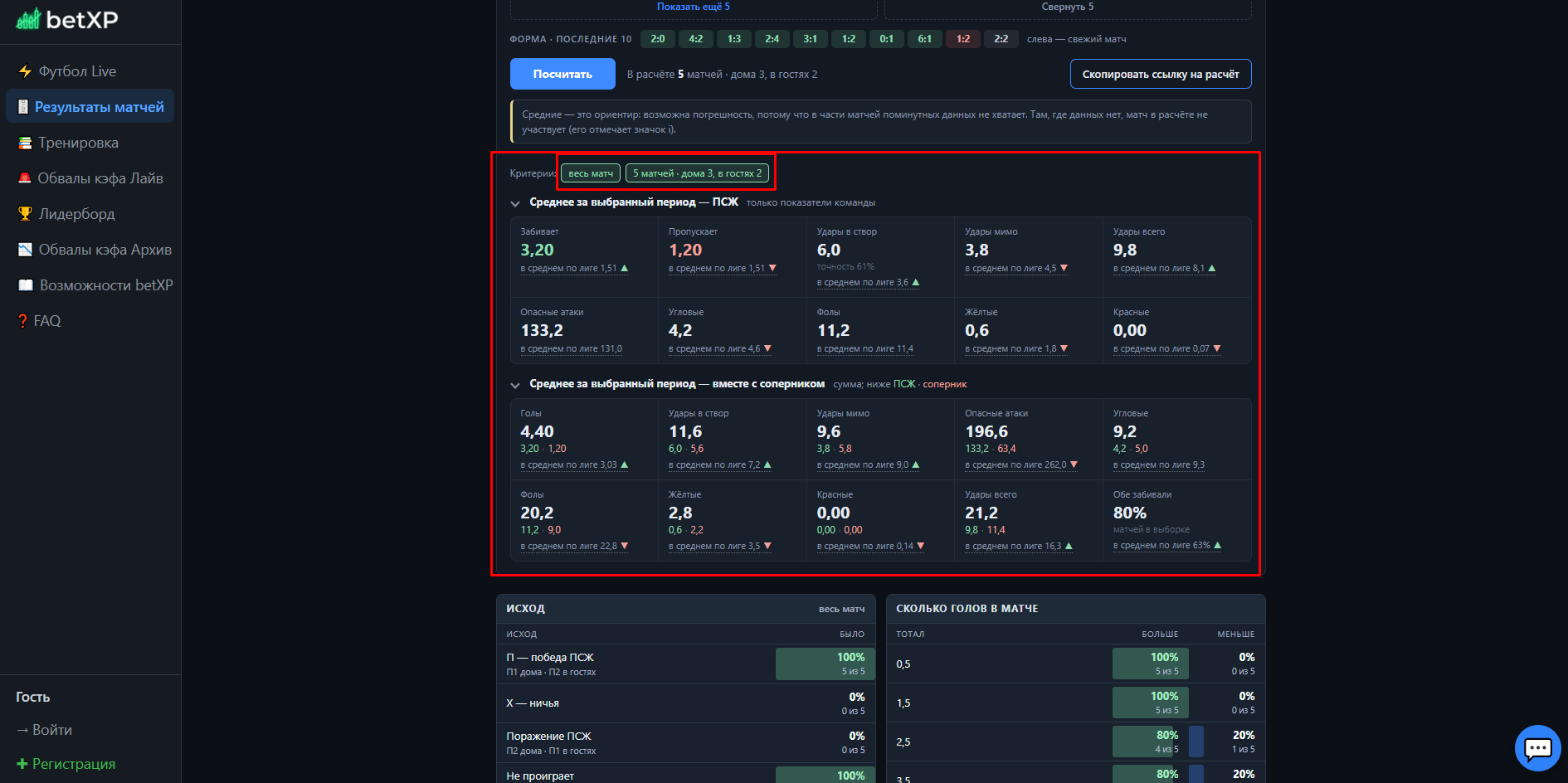This screenshot has width=1568, height=783.
Task: Click the Тренировка books icon
Action: (x=25, y=143)
